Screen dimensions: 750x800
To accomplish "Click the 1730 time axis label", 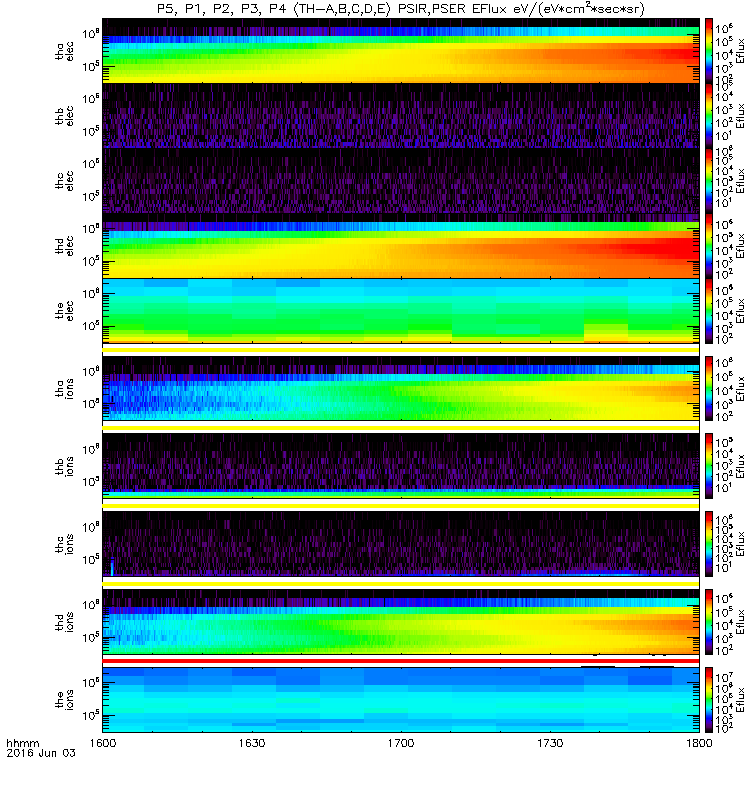I will pos(550,743).
